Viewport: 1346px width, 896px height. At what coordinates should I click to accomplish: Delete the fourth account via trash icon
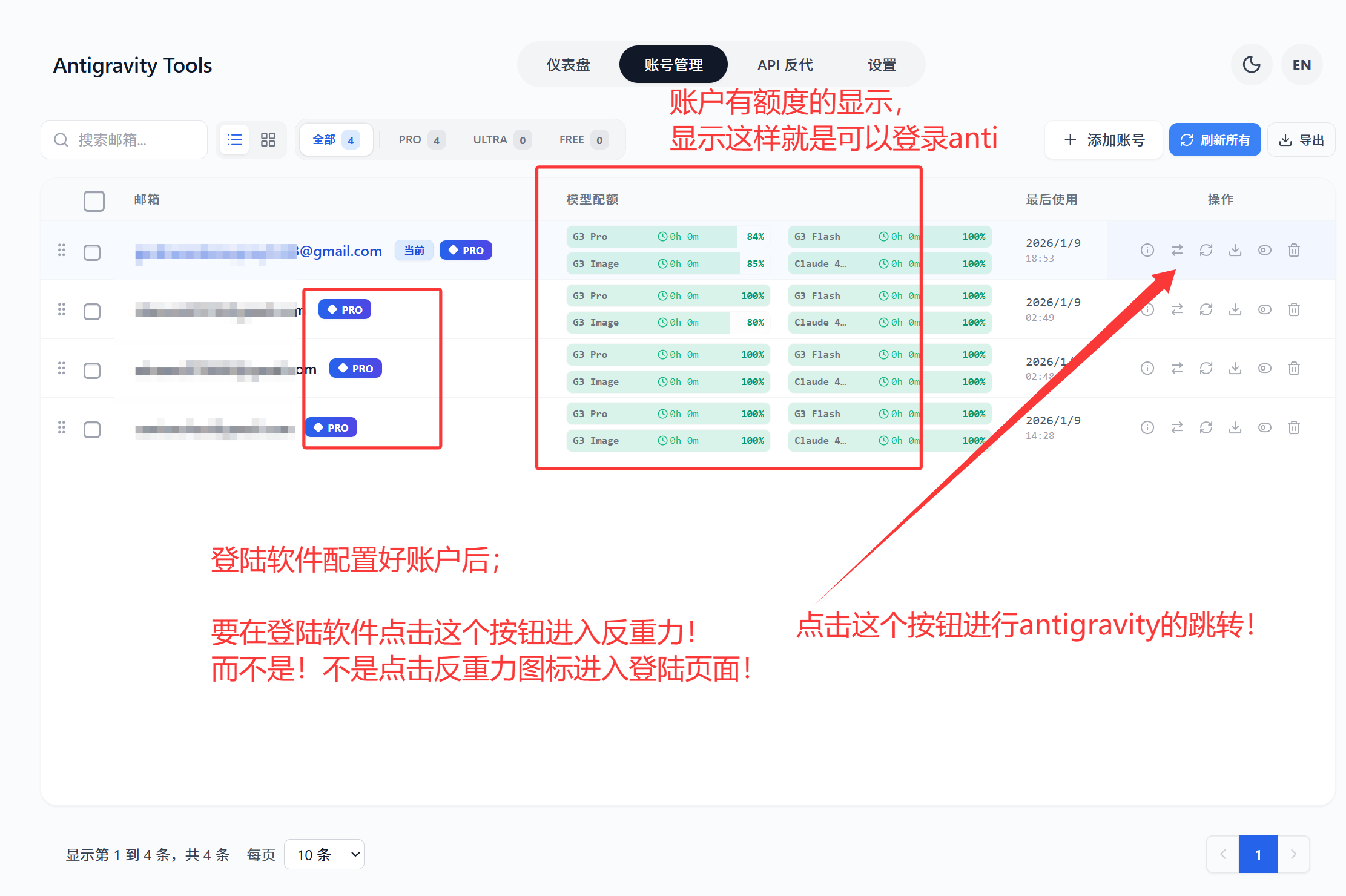point(1293,427)
